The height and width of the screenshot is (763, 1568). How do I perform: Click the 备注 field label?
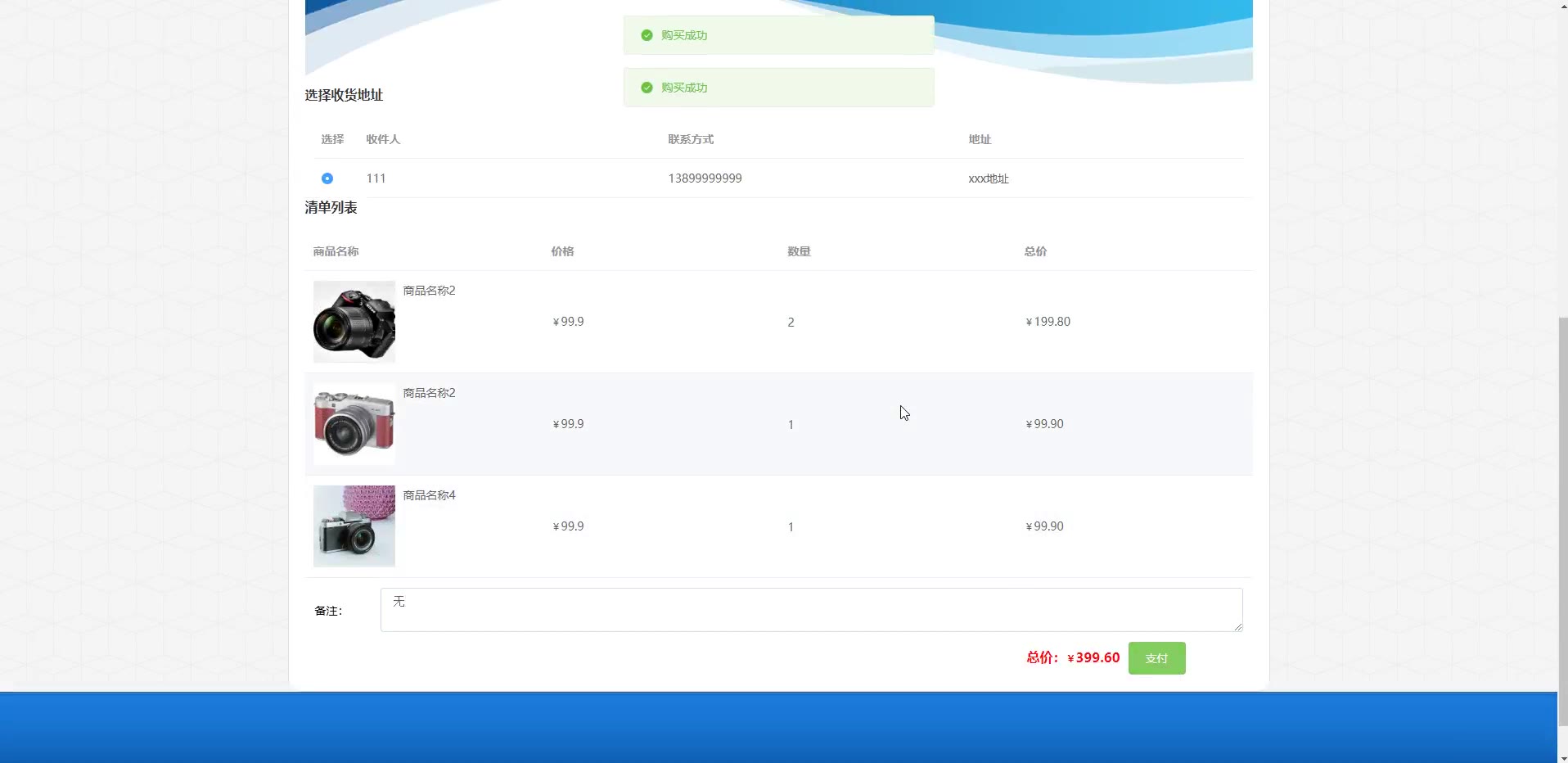[x=328, y=611]
